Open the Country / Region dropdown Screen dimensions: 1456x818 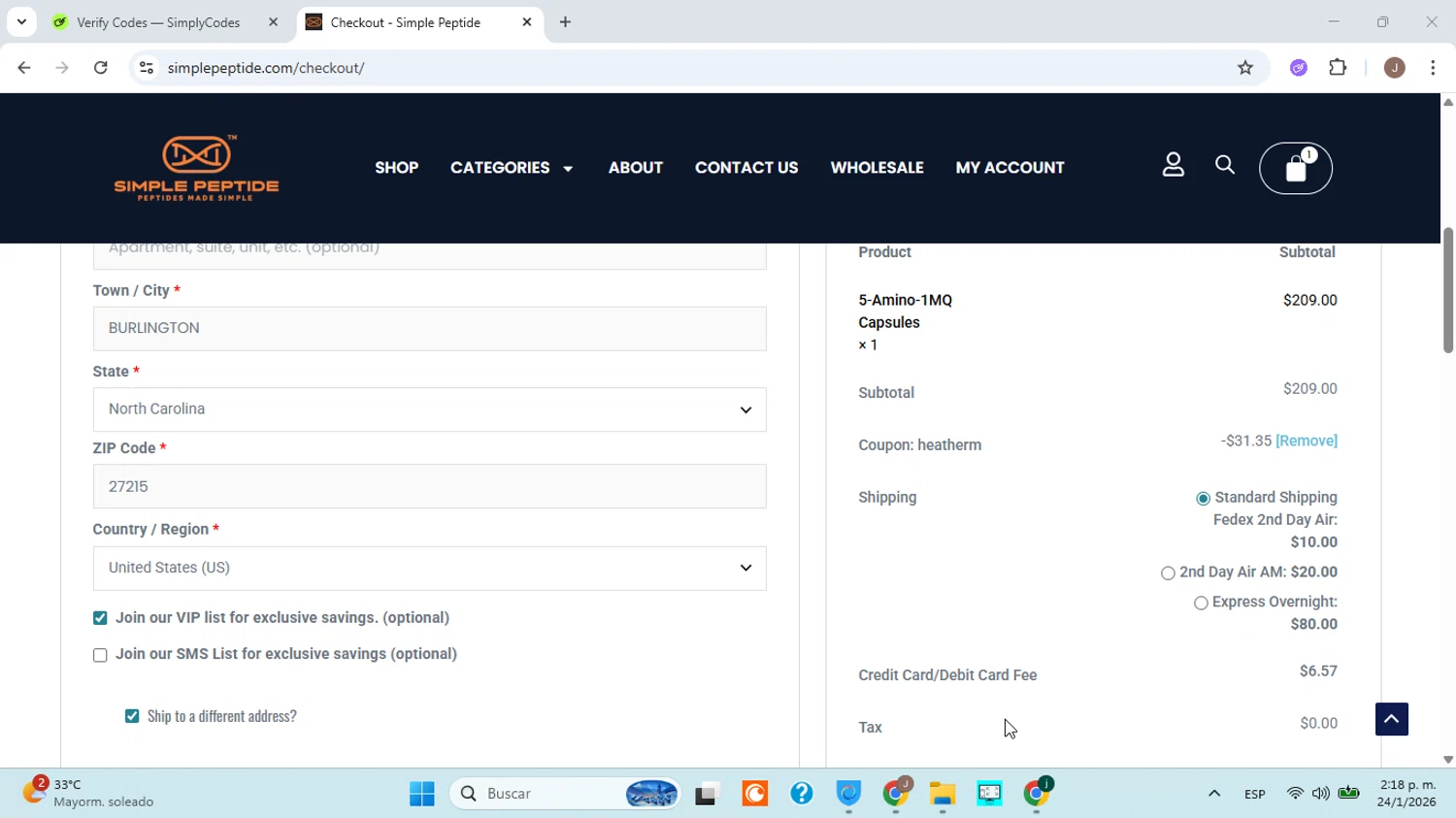[429, 569]
